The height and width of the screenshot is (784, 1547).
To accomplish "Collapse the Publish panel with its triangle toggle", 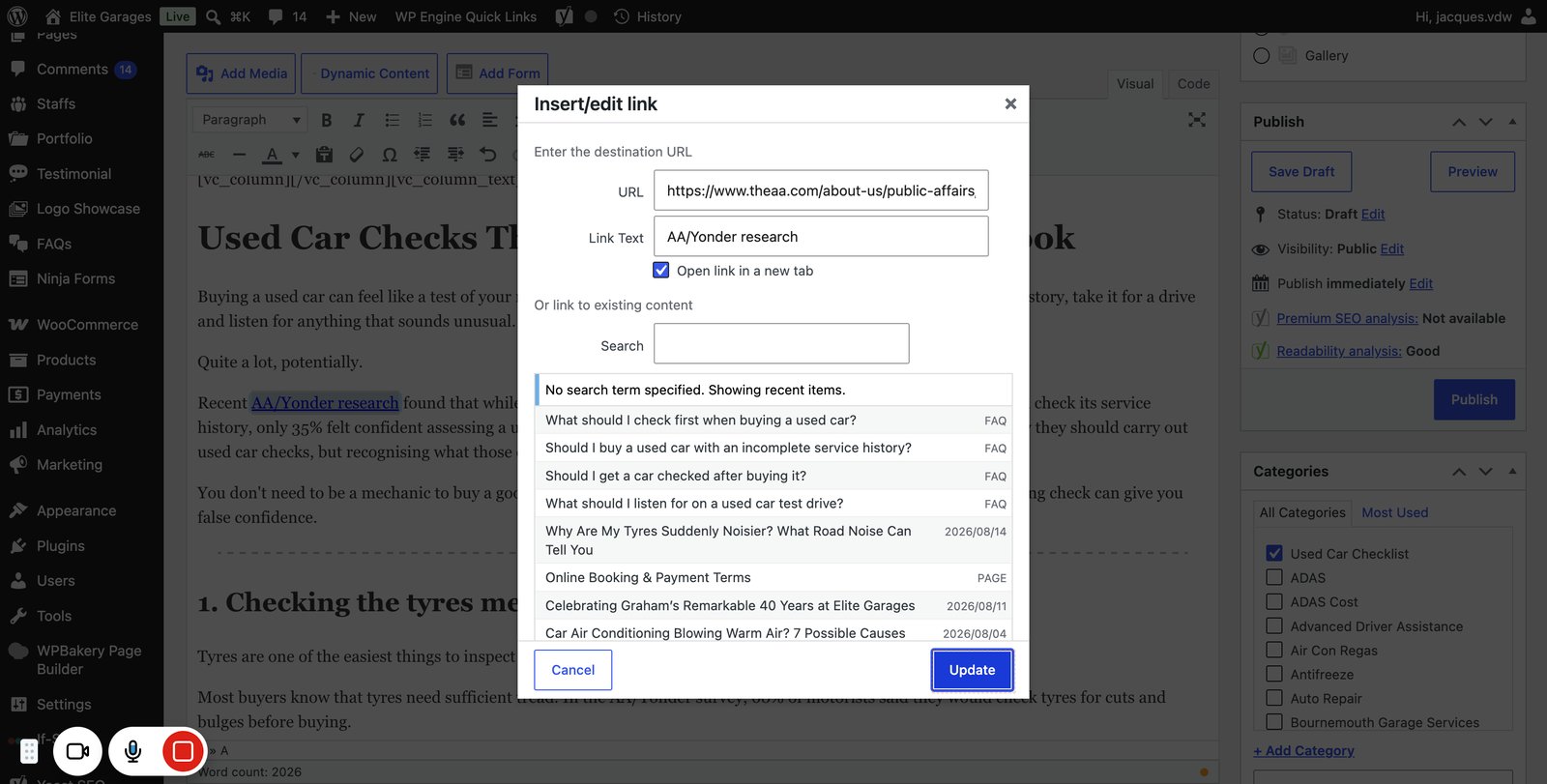I will point(1512,122).
